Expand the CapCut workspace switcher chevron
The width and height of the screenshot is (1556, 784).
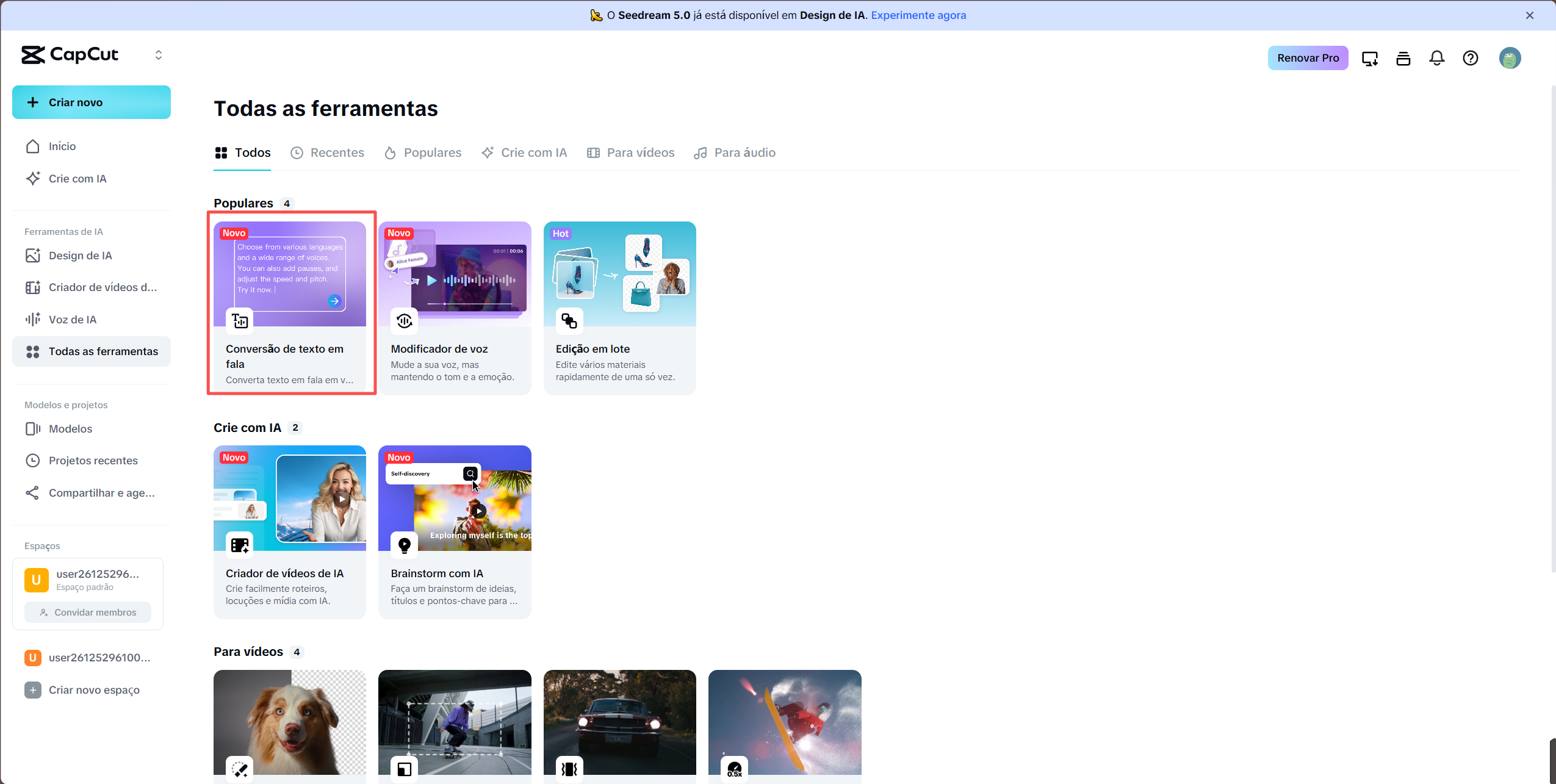click(x=159, y=55)
